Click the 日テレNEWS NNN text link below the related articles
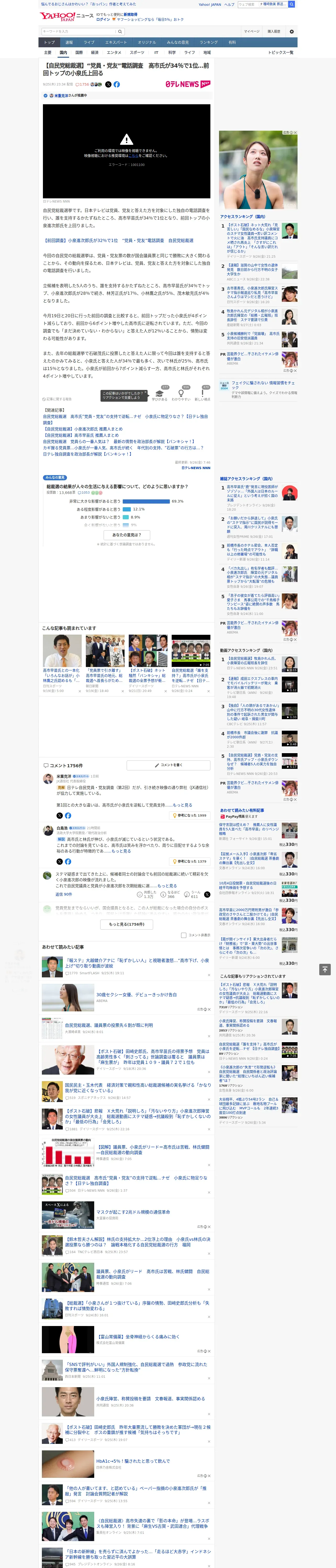Viewport: 336px width, 1568px height. pyautogui.click(x=196, y=468)
